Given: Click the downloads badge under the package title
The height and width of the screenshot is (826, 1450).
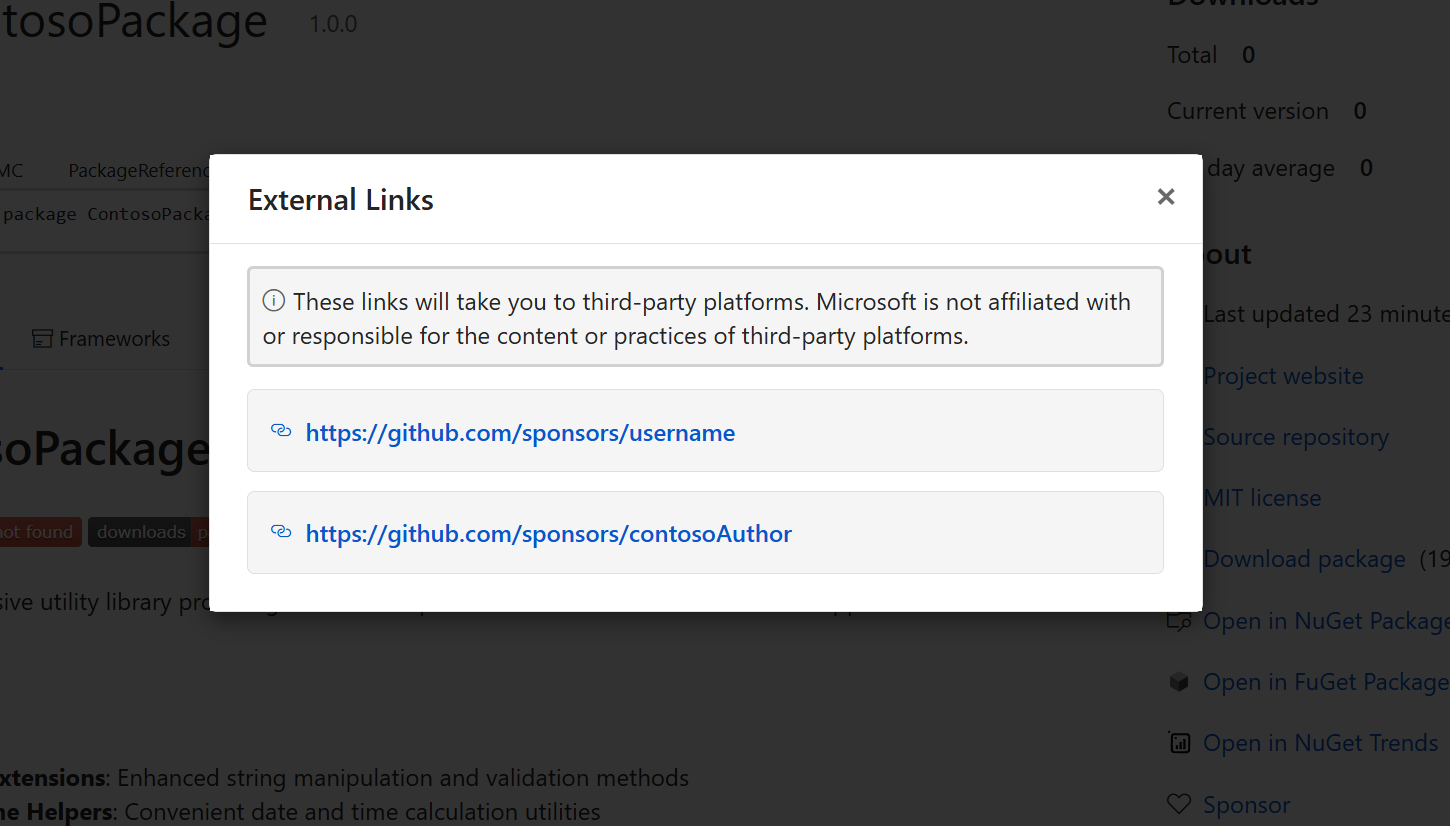Looking at the screenshot, I should click(140, 531).
